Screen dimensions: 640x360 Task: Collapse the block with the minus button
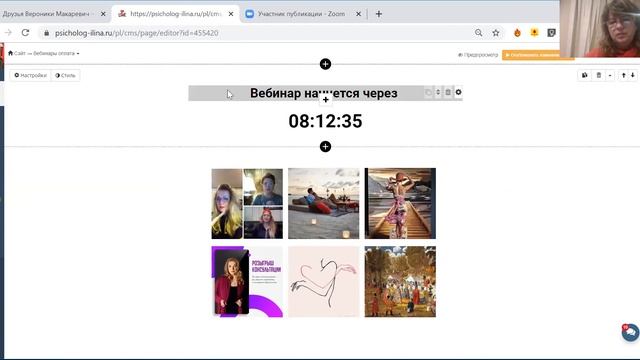610,75
